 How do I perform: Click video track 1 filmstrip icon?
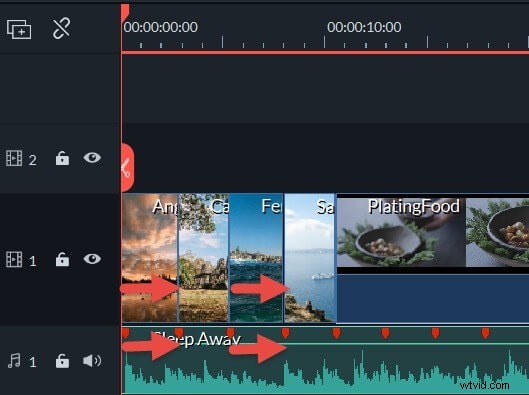(14, 259)
